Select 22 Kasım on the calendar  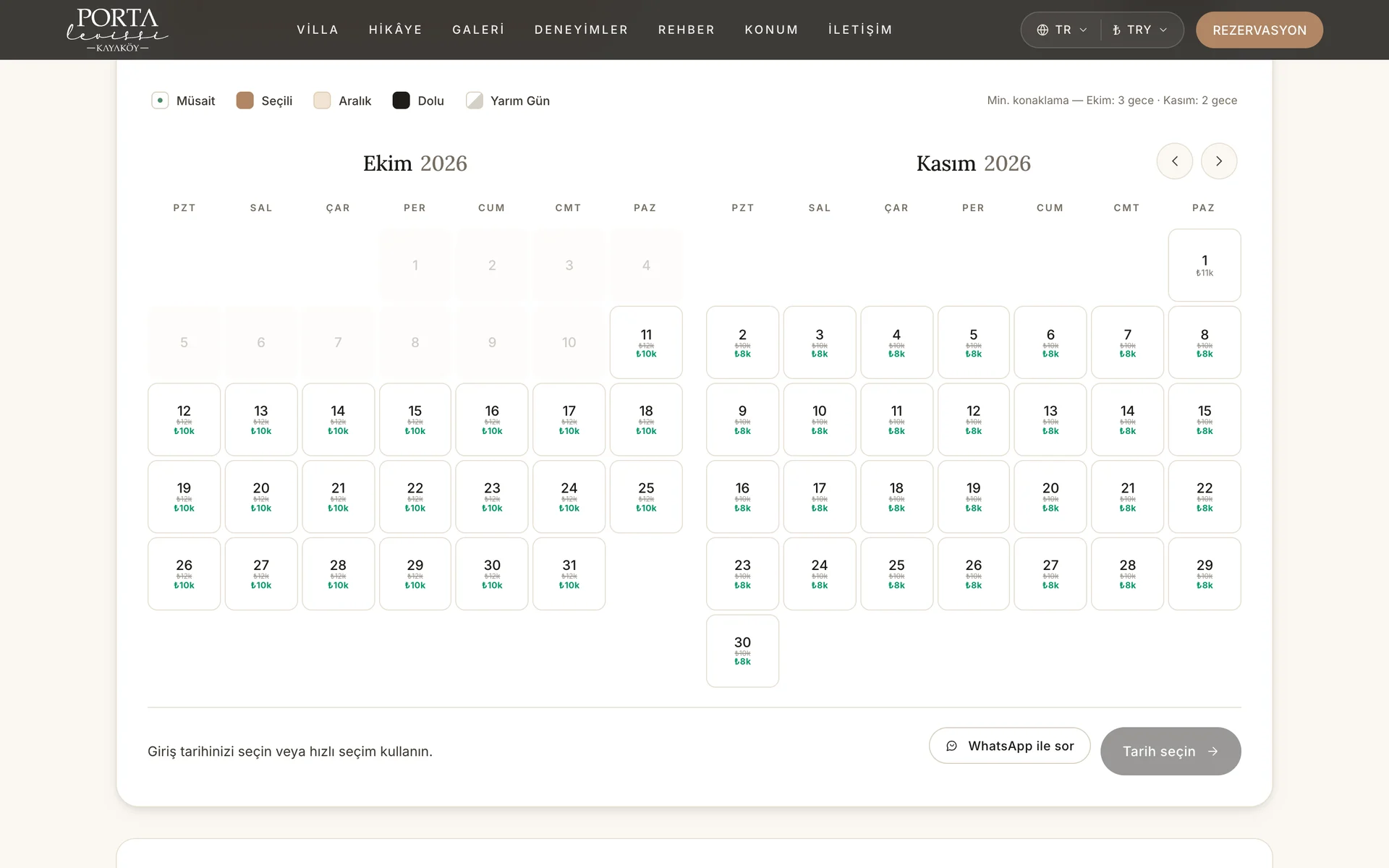[x=1205, y=497]
